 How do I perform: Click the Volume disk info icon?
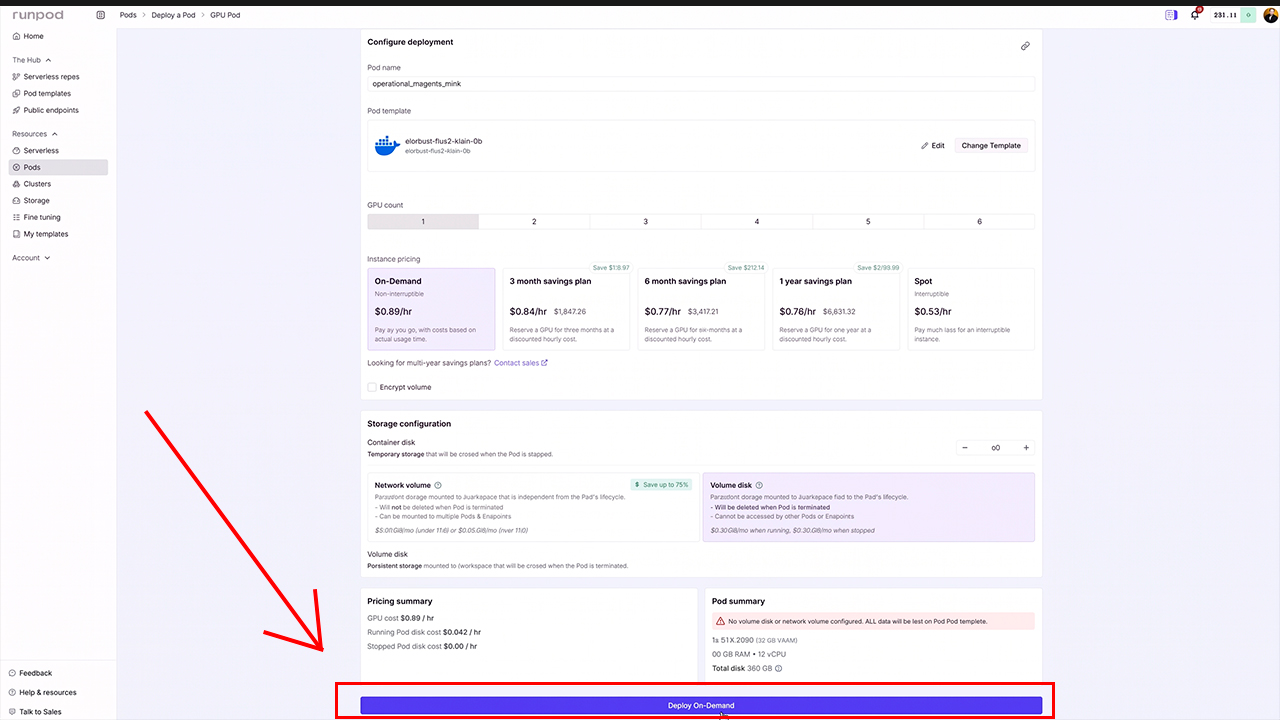759,485
